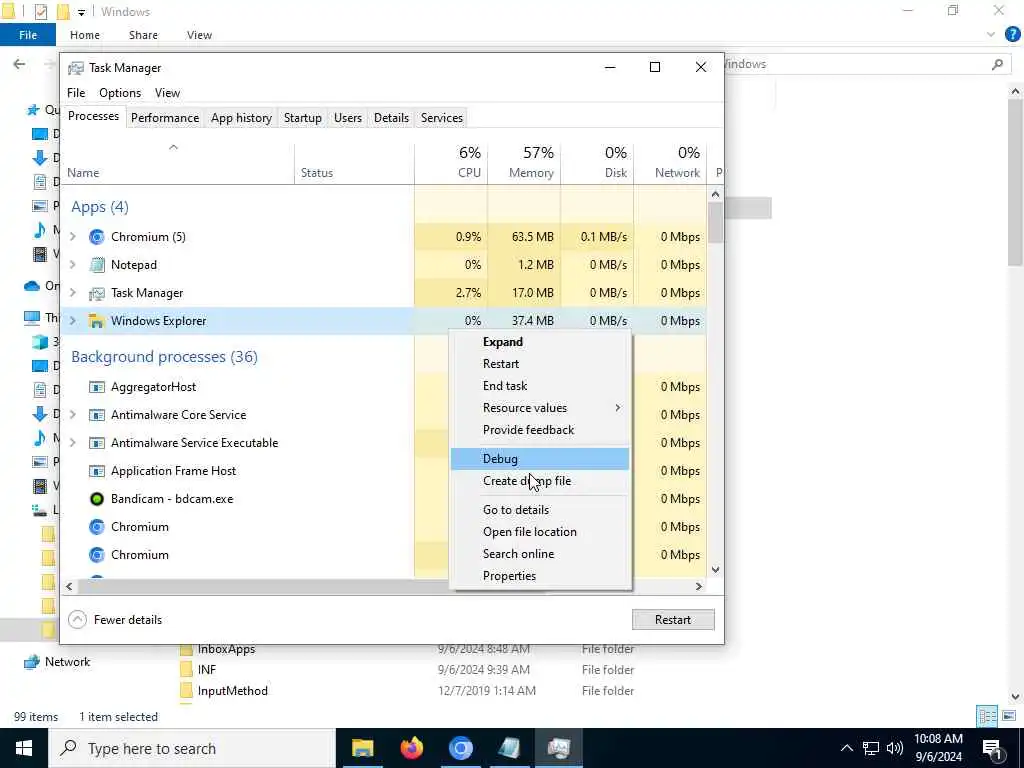This screenshot has height=768, width=1024.
Task: Expand the Windows Explorer process group
Action: click(x=73, y=321)
